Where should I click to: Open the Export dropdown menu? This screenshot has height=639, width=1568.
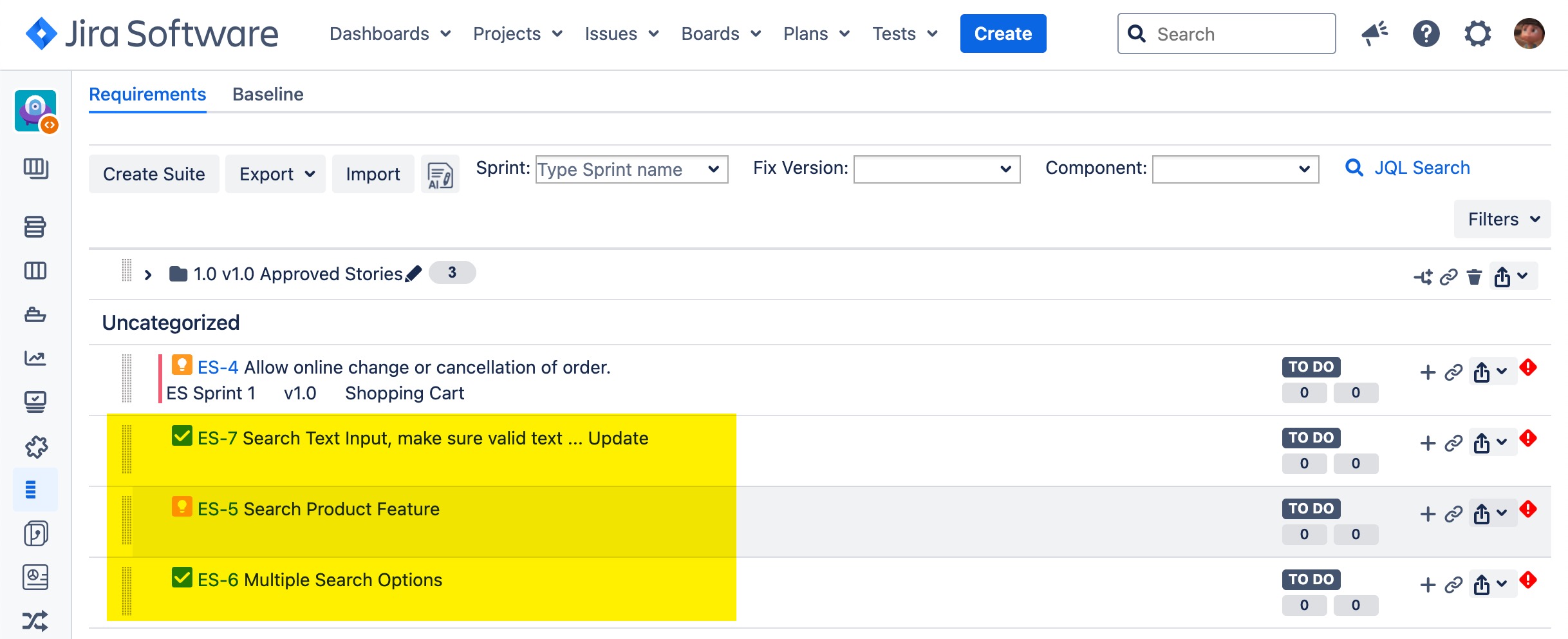(x=275, y=174)
